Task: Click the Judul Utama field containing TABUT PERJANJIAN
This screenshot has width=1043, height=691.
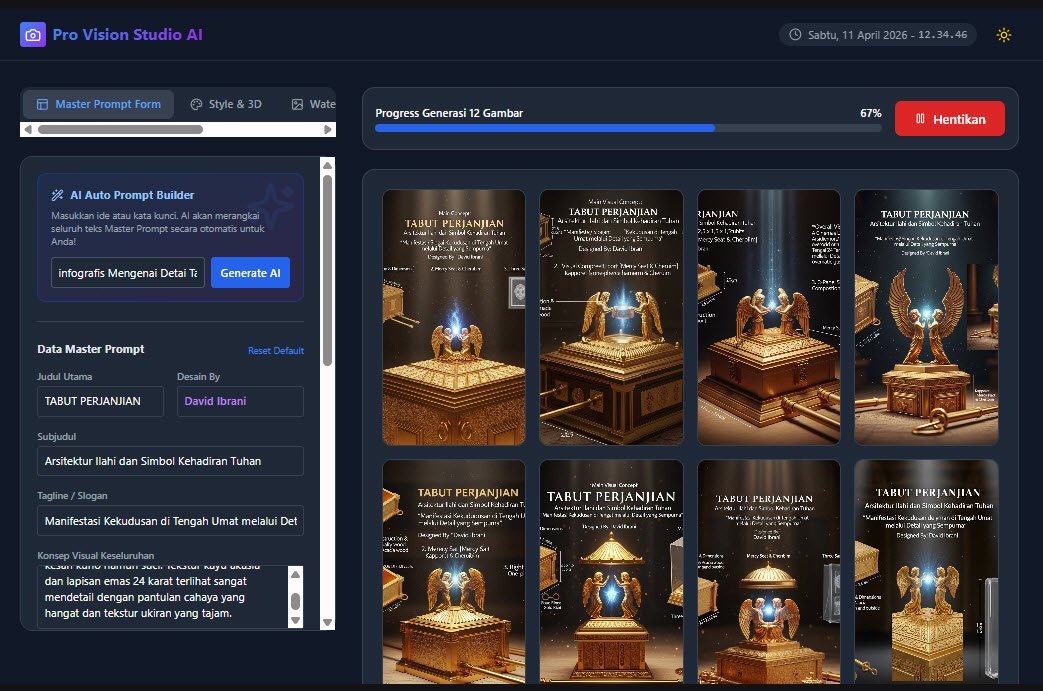Action: pos(100,401)
